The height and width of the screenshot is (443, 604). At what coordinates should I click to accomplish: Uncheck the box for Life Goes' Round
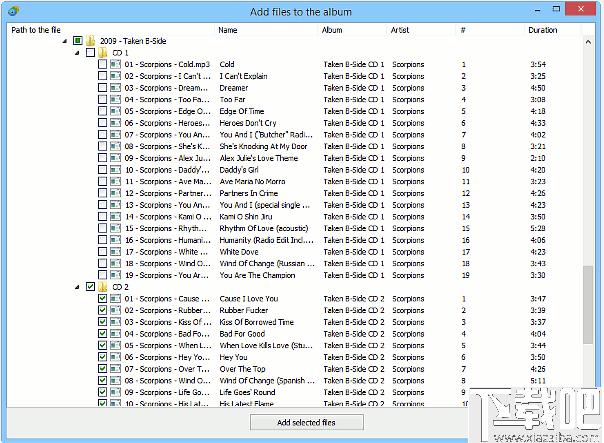[x=102, y=392]
